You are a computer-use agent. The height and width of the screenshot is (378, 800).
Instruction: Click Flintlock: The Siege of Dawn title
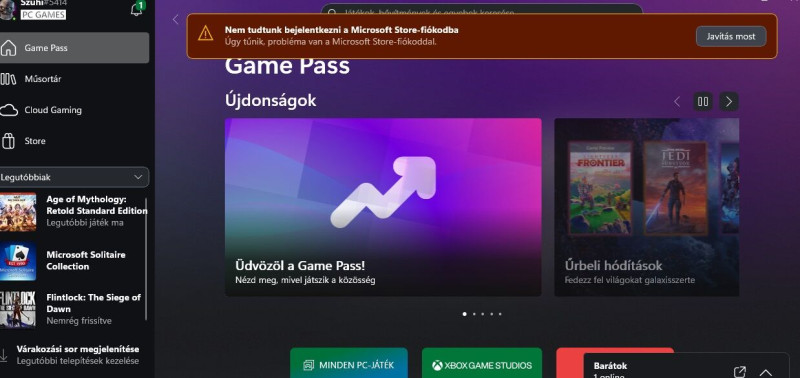[x=93, y=303]
